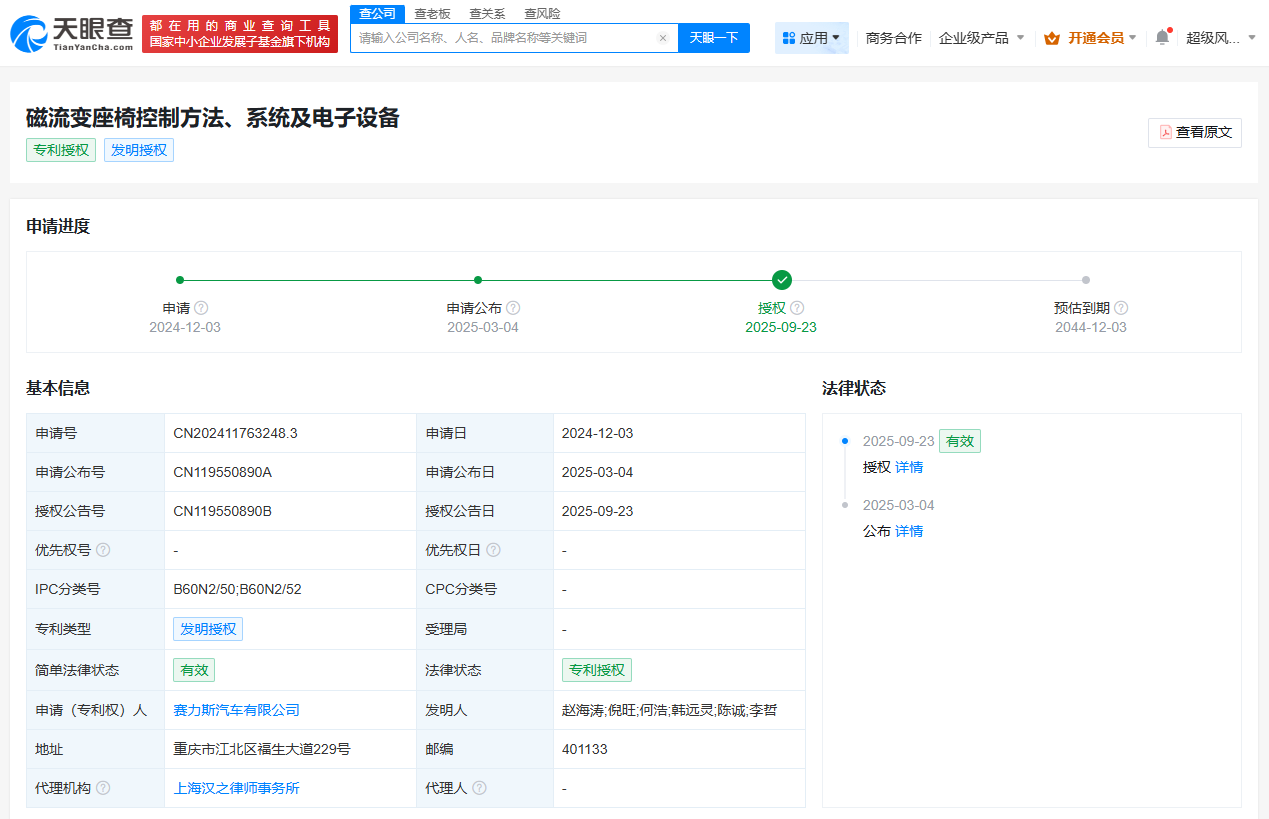
Task: Open help icon beside 申请 in timeline
Action: (201, 307)
